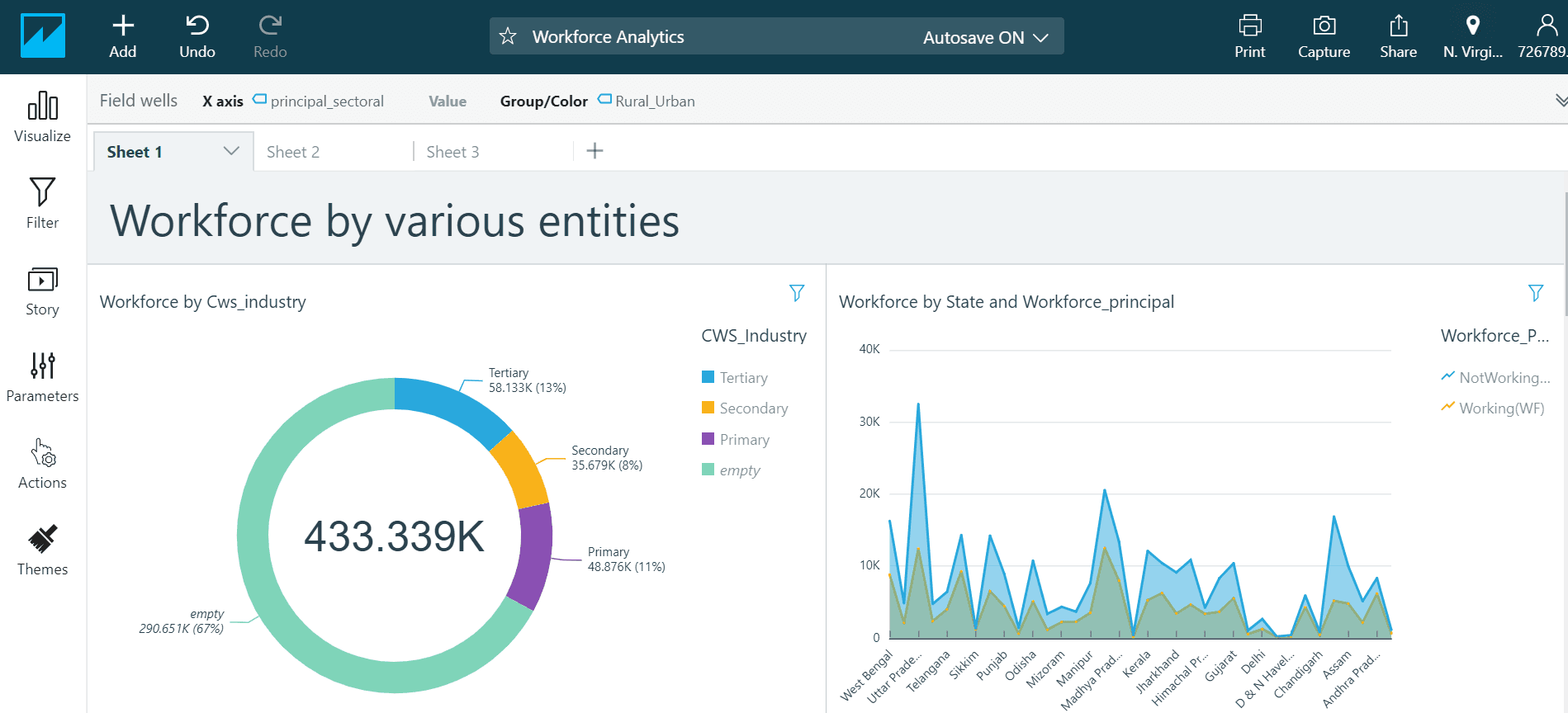The height and width of the screenshot is (713, 1568).
Task: Open the Rural_Urban Group/Color field well
Action: point(647,101)
